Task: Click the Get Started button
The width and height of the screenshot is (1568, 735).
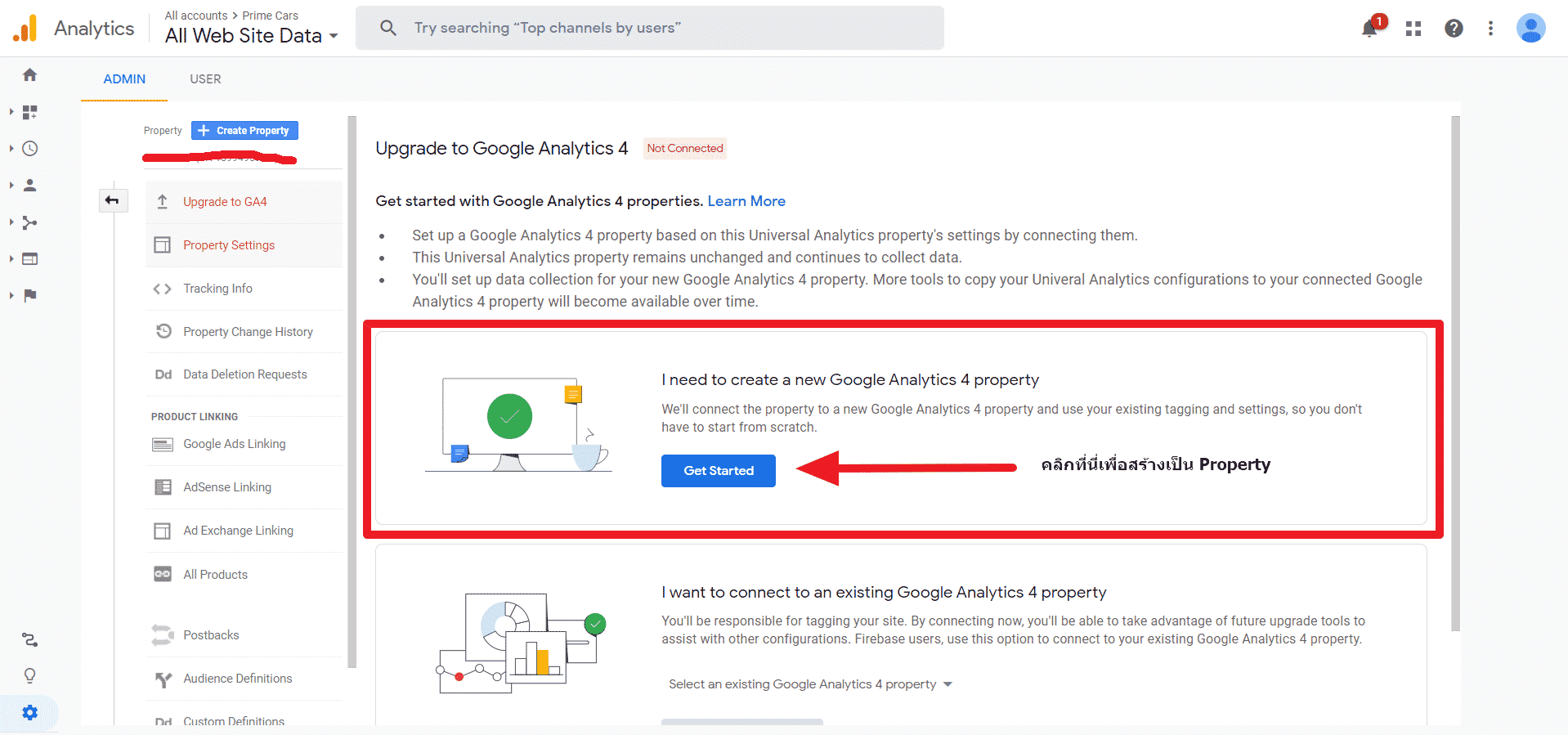Action: click(x=718, y=471)
